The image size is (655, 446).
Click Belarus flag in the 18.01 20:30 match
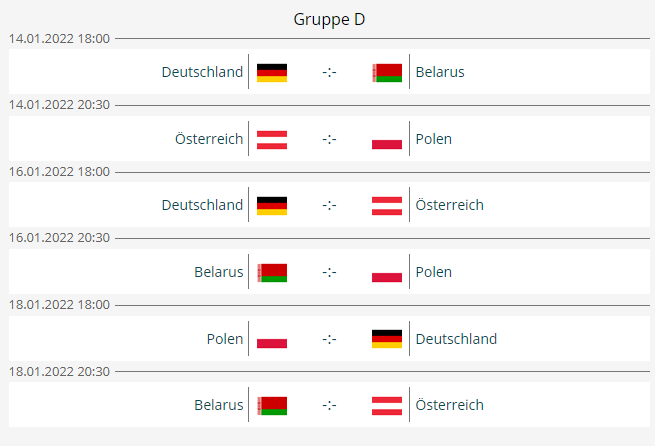click(x=272, y=405)
